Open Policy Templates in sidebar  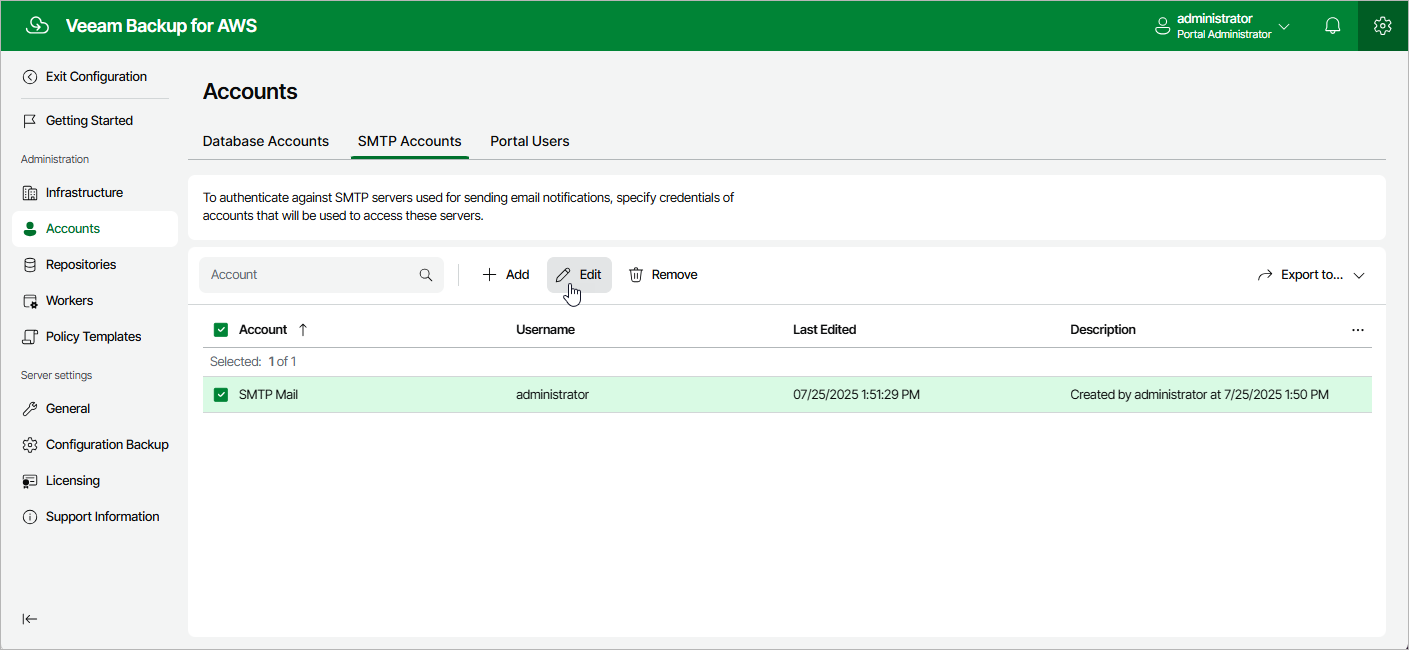pyautogui.click(x=94, y=337)
